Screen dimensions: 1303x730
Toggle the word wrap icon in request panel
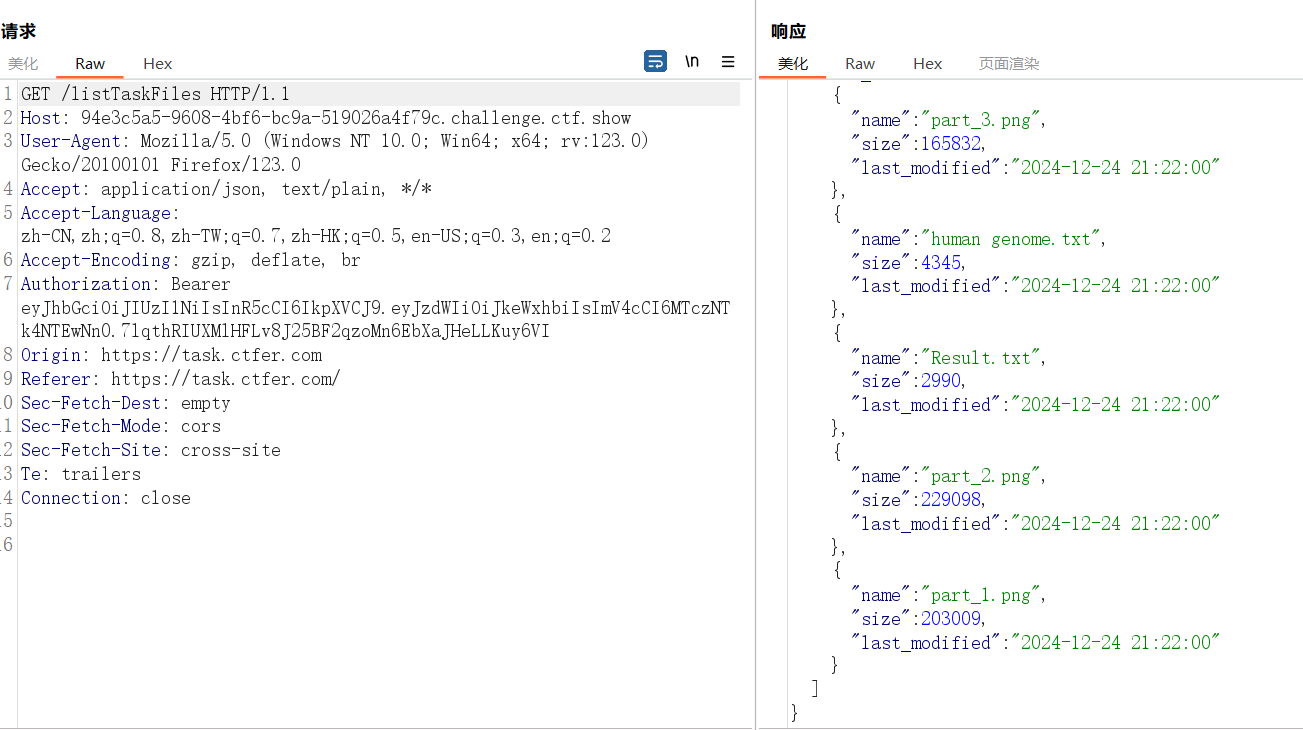(655, 62)
